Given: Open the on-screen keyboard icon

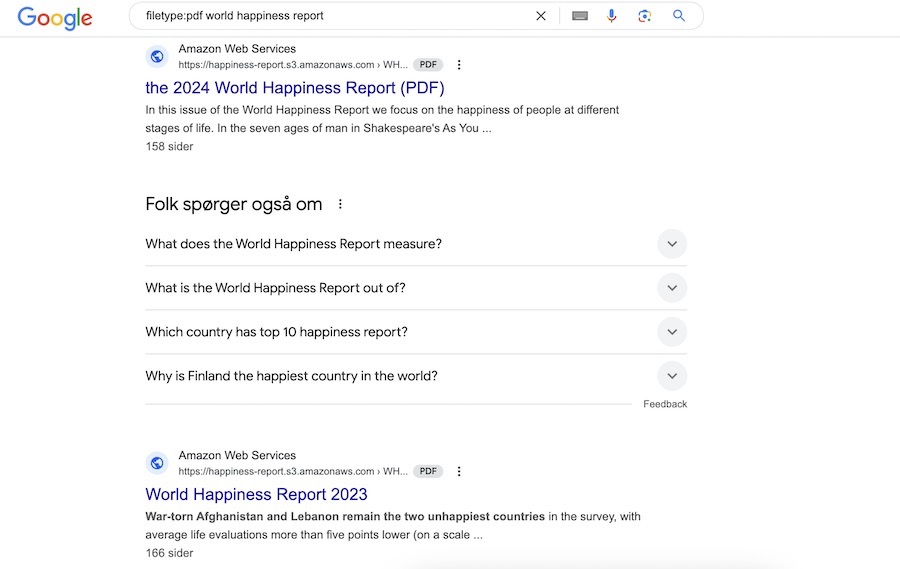Looking at the screenshot, I should pyautogui.click(x=580, y=16).
